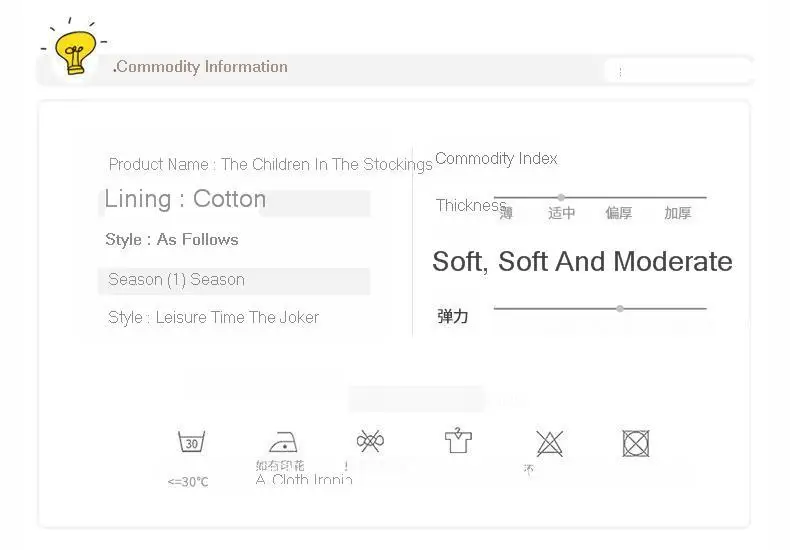Select 'Product Name : The Children In The Stockings'
Image resolution: width=790 pixels, height=550 pixels.
coord(271,165)
